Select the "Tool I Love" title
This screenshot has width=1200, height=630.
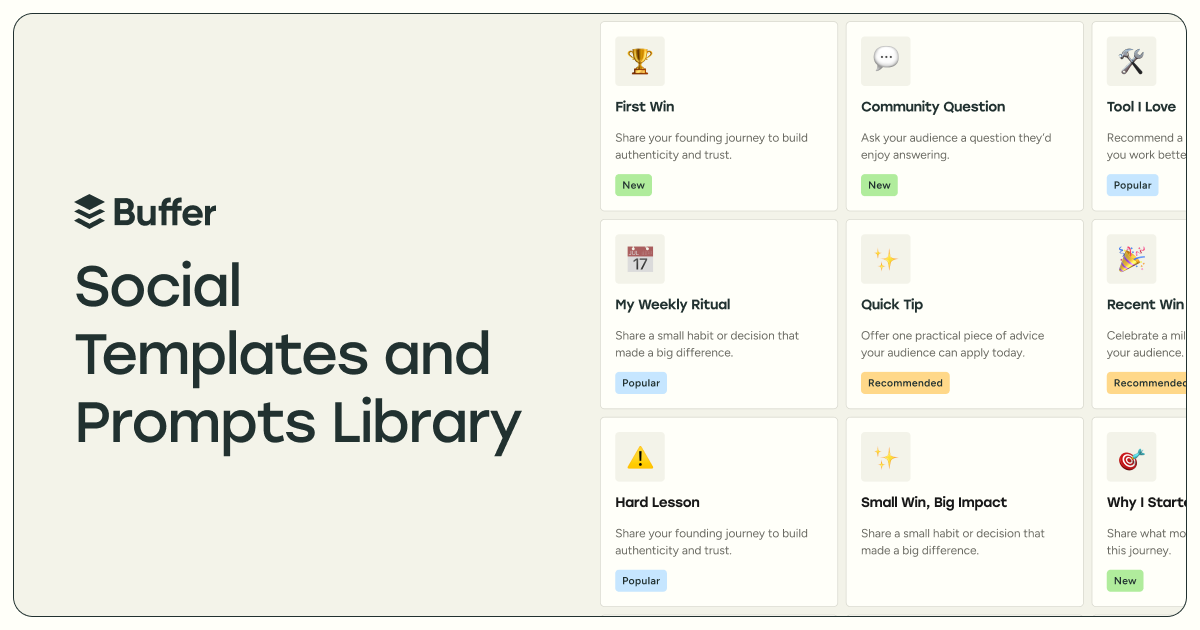click(1141, 107)
